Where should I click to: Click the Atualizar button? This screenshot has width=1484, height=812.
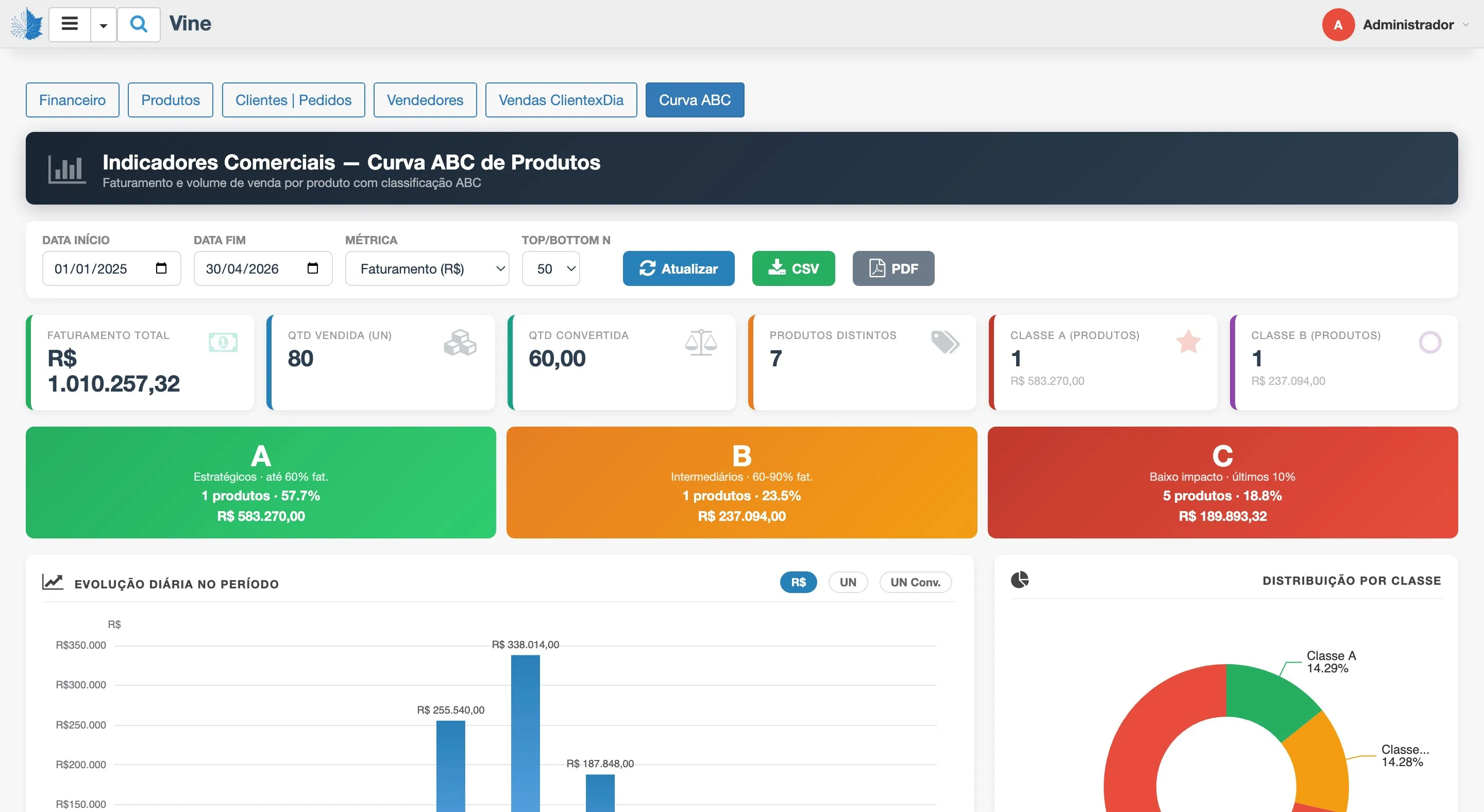[679, 268]
